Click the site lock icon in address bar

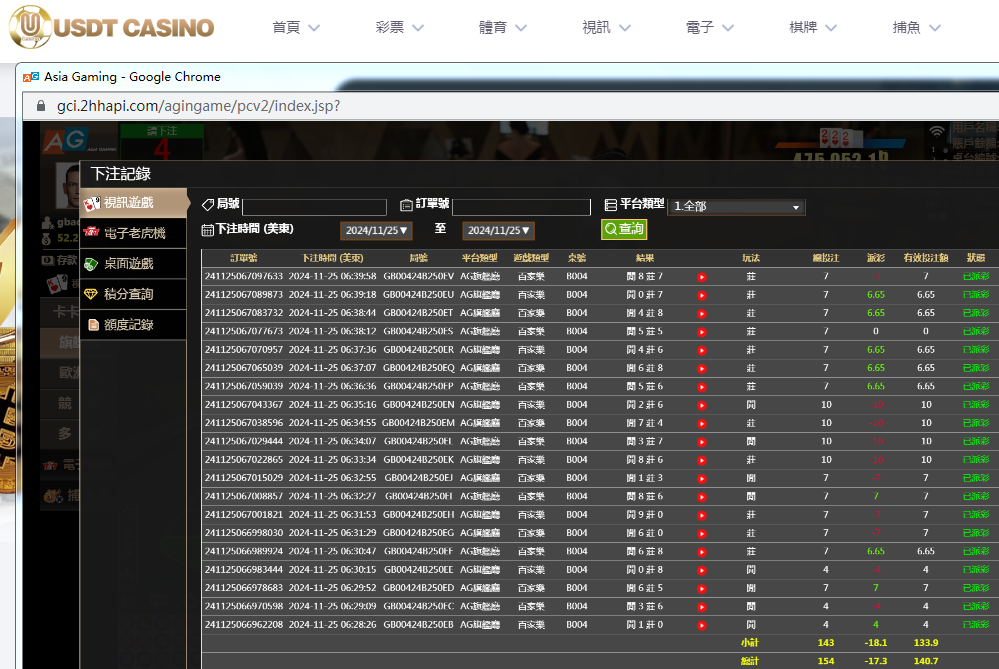pos(41,106)
